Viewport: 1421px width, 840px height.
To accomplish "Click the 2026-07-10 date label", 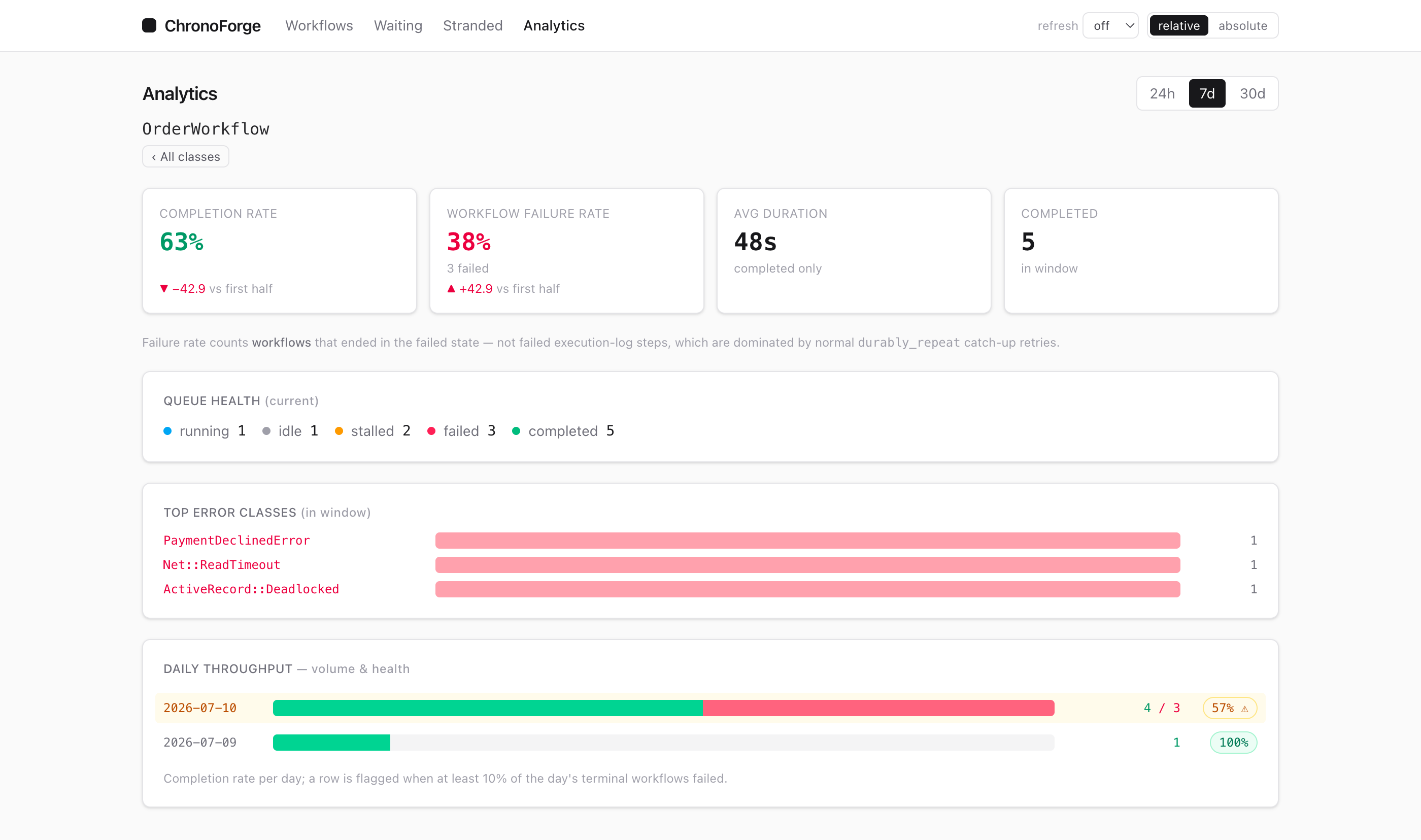I will pyautogui.click(x=200, y=708).
